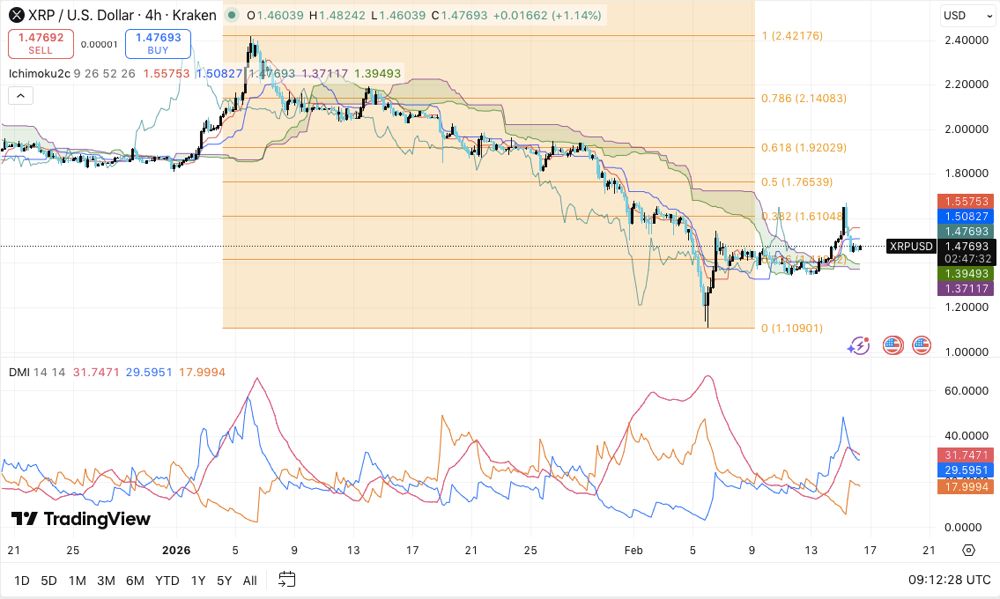The width and height of the screenshot is (1000, 599).
Task: Click the SELL button showing 1.47692
Action: 41,44
